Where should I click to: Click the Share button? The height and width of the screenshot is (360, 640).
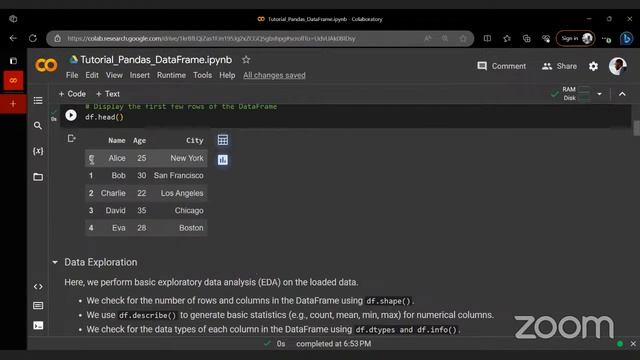pyautogui.click(x=559, y=66)
